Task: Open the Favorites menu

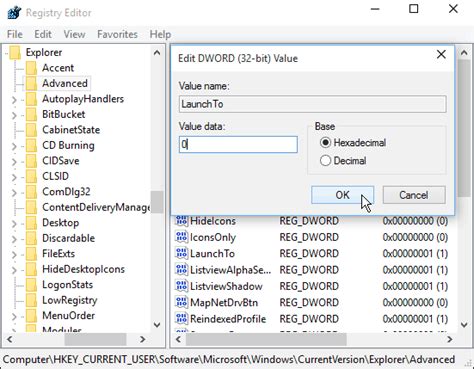Action: [117, 34]
